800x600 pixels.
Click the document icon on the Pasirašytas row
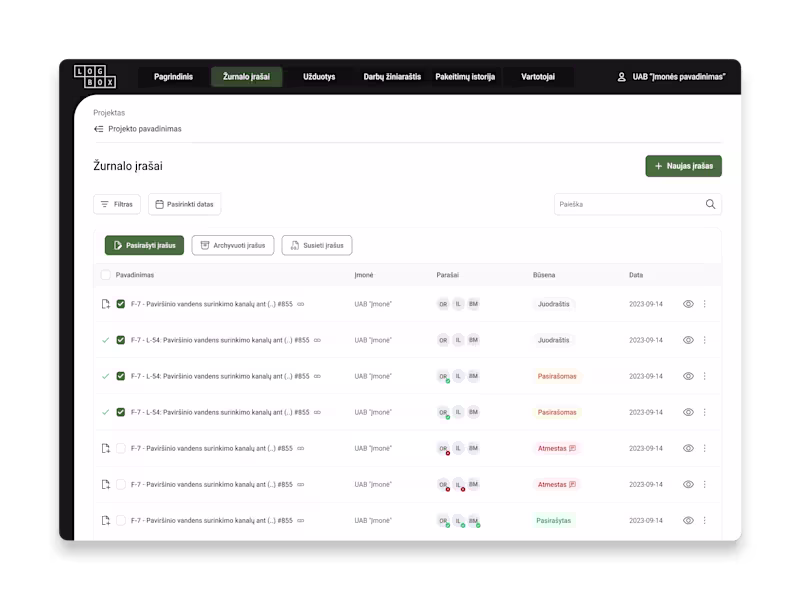[106, 520]
